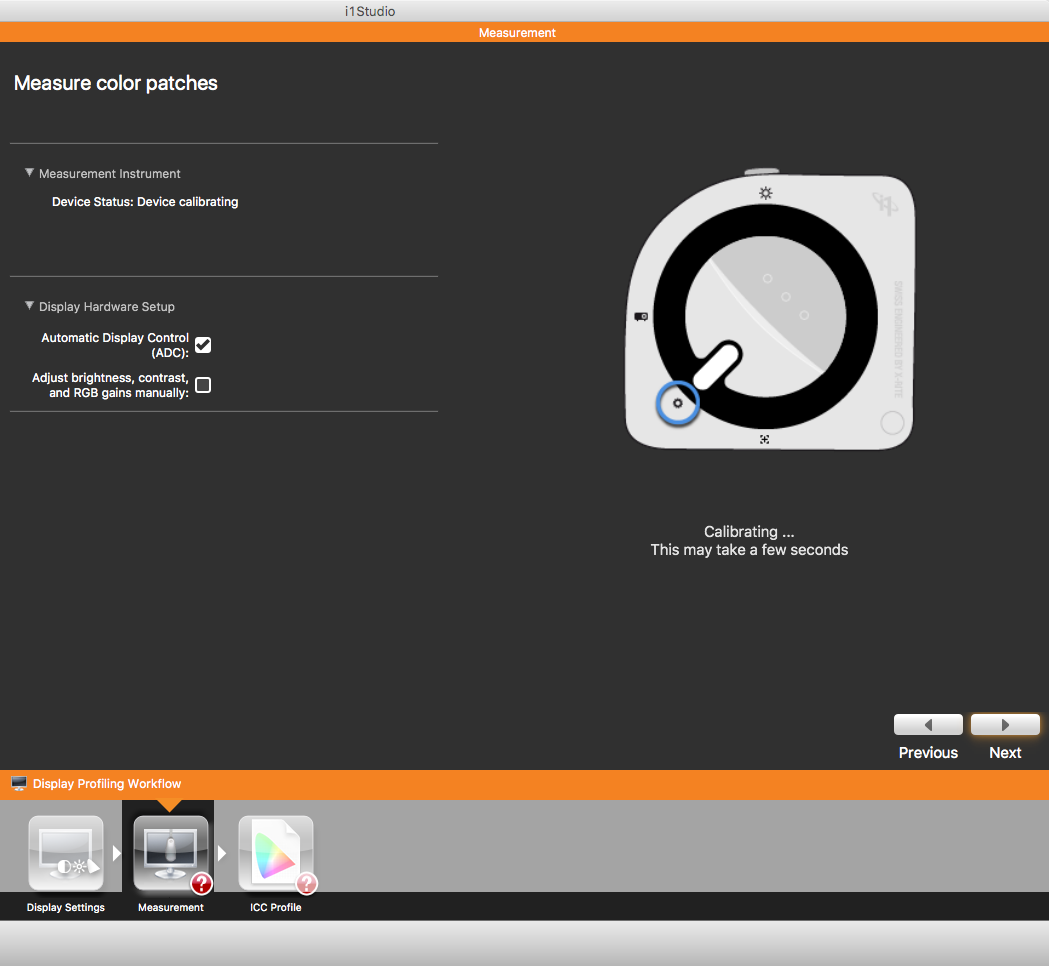Click the calibration position gear icon on the device
Viewport: 1049px width, 966px height.
pos(678,403)
